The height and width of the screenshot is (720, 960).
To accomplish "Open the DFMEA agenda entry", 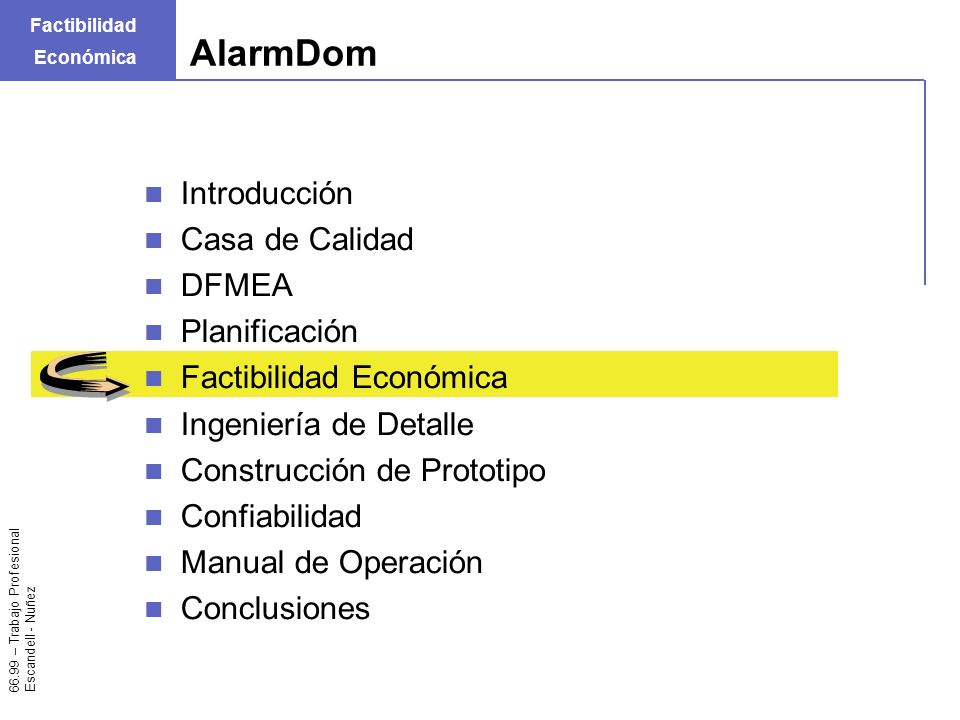I will (x=237, y=285).
